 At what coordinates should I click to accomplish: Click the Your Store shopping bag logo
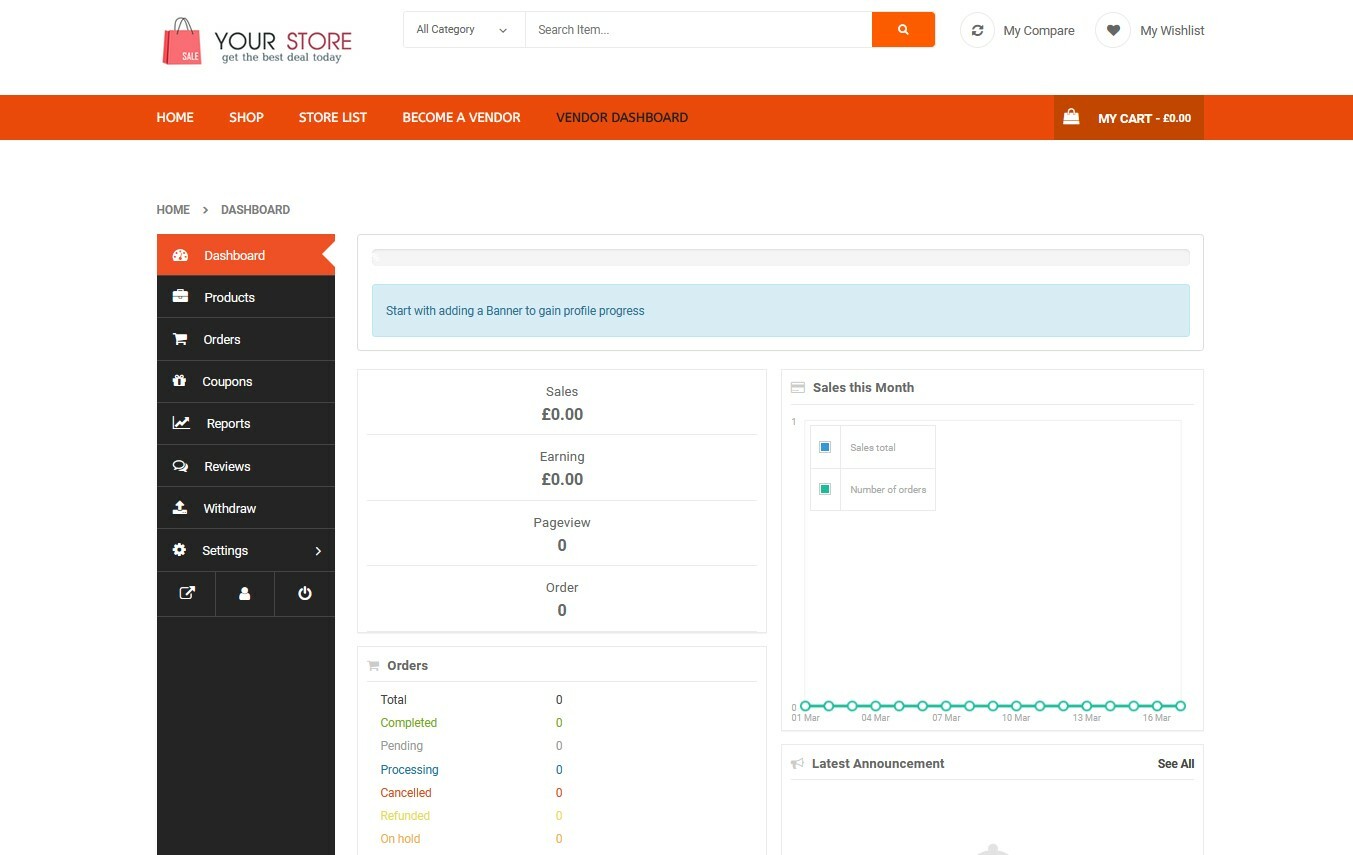coord(182,41)
